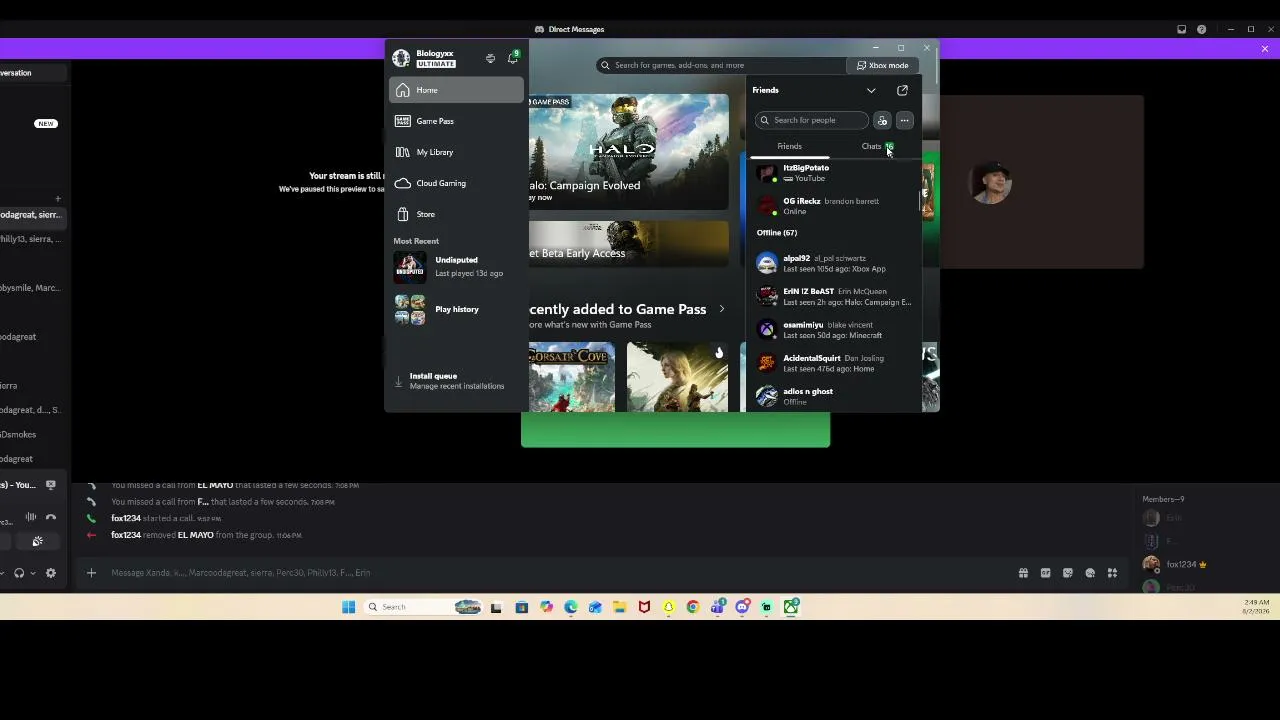Open the Discord gift icon
Viewport: 1280px width, 720px height.
pos(1023,573)
